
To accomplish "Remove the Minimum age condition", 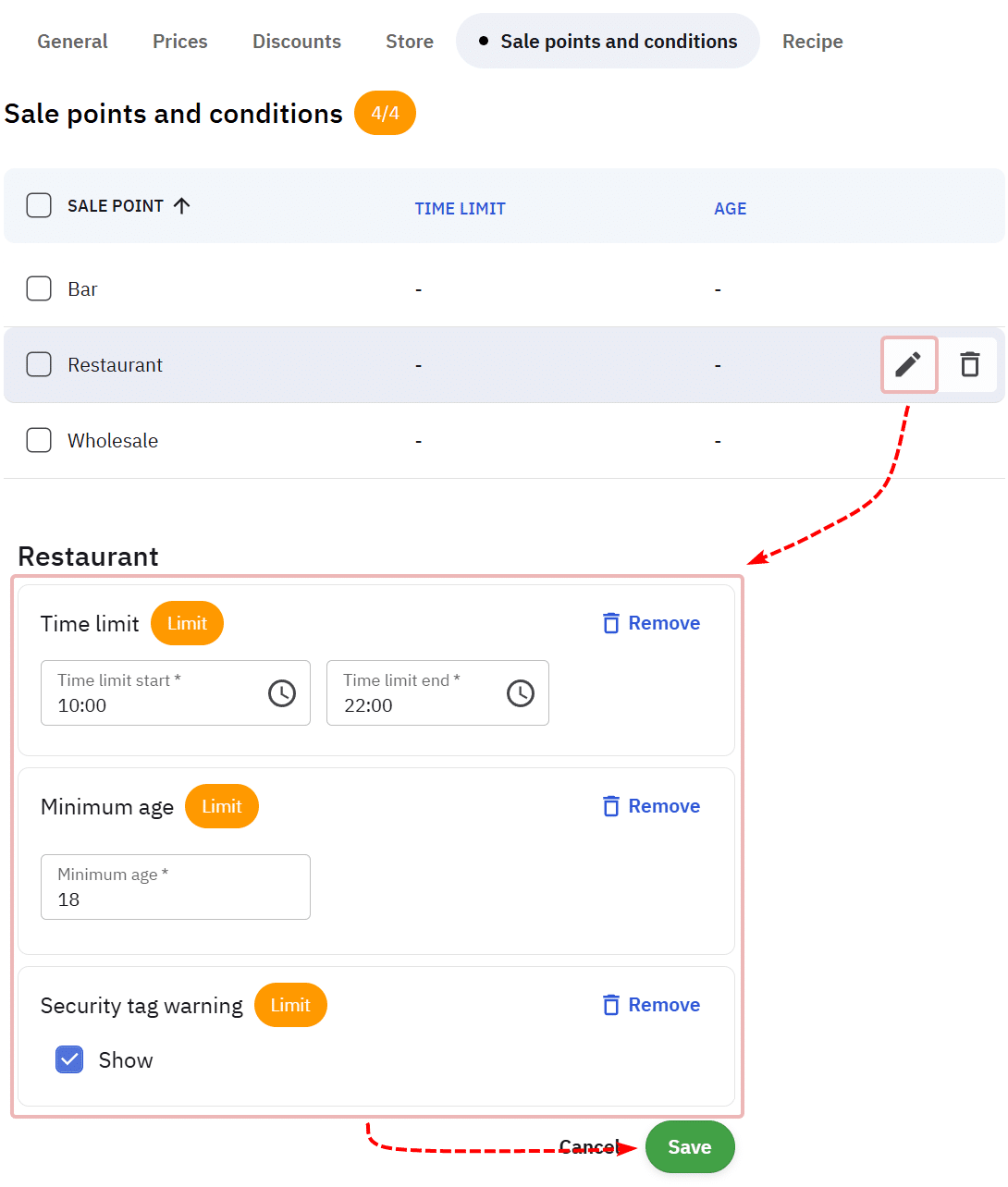I will point(651,806).
